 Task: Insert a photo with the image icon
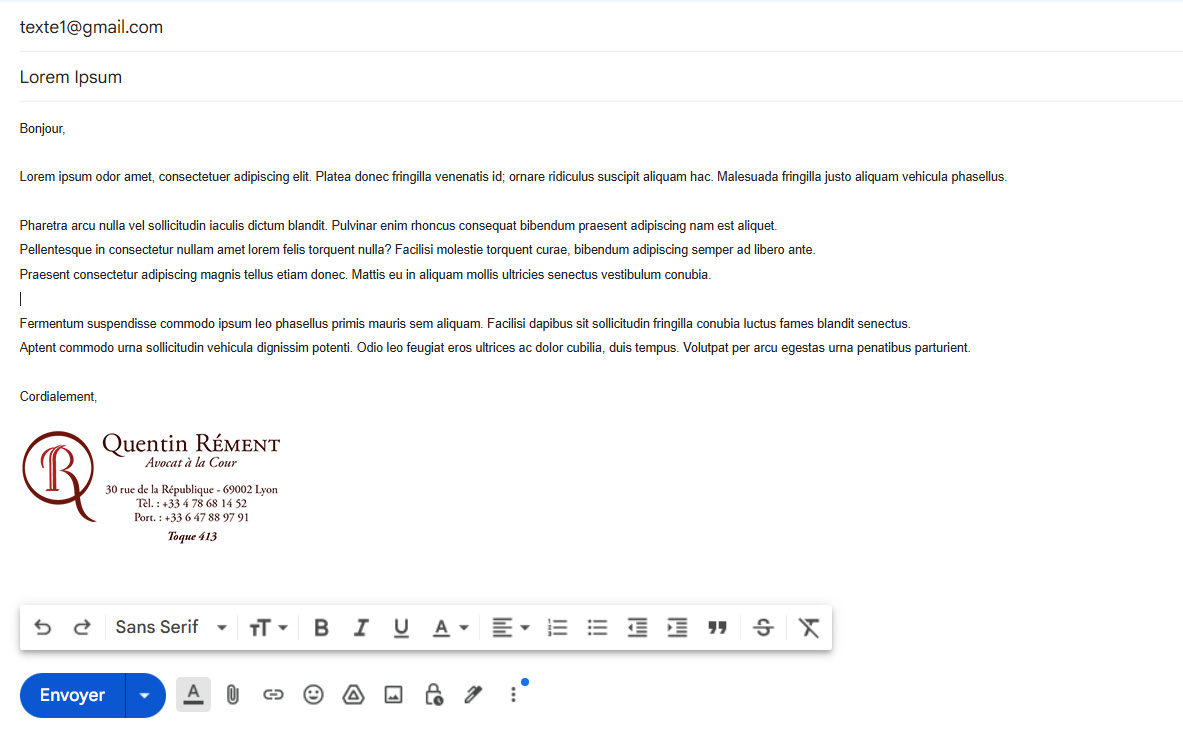393,695
